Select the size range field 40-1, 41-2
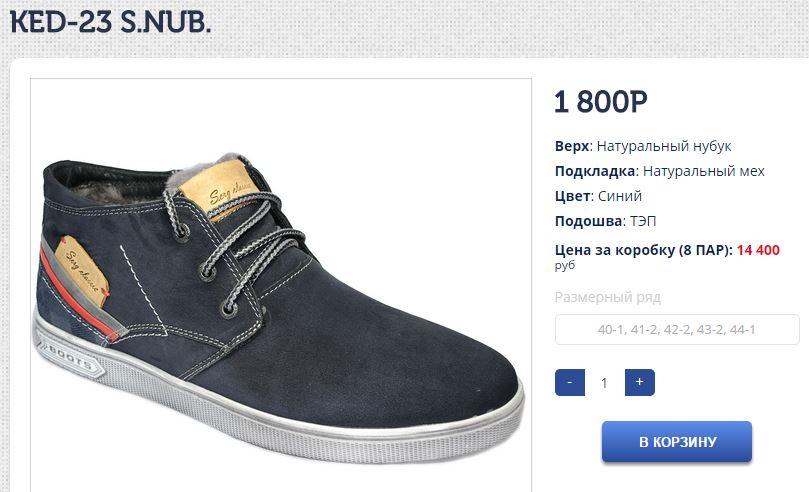Viewport: 809px width, 492px height. click(677, 329)
